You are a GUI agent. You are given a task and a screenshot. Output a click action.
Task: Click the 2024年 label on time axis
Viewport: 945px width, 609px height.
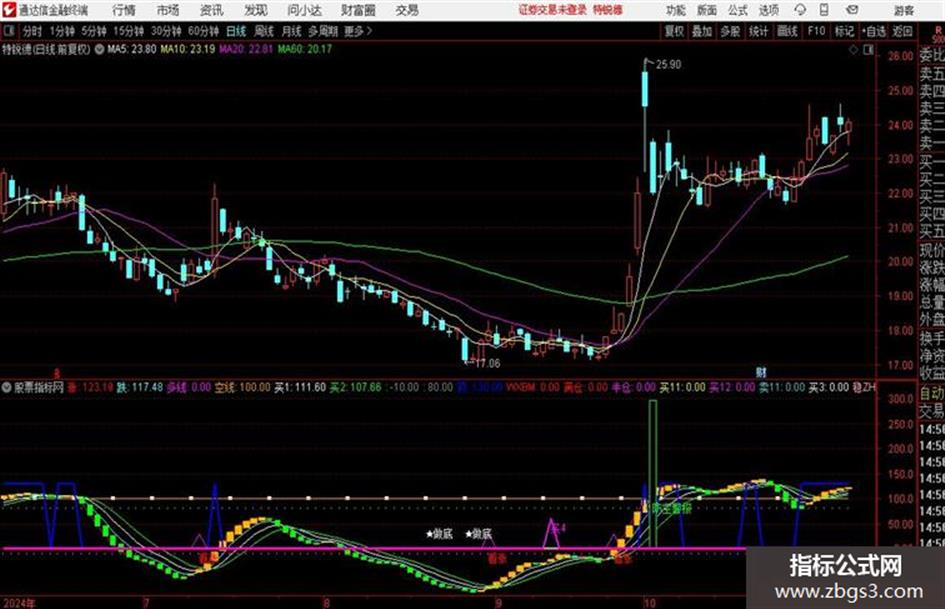(19, 603)
